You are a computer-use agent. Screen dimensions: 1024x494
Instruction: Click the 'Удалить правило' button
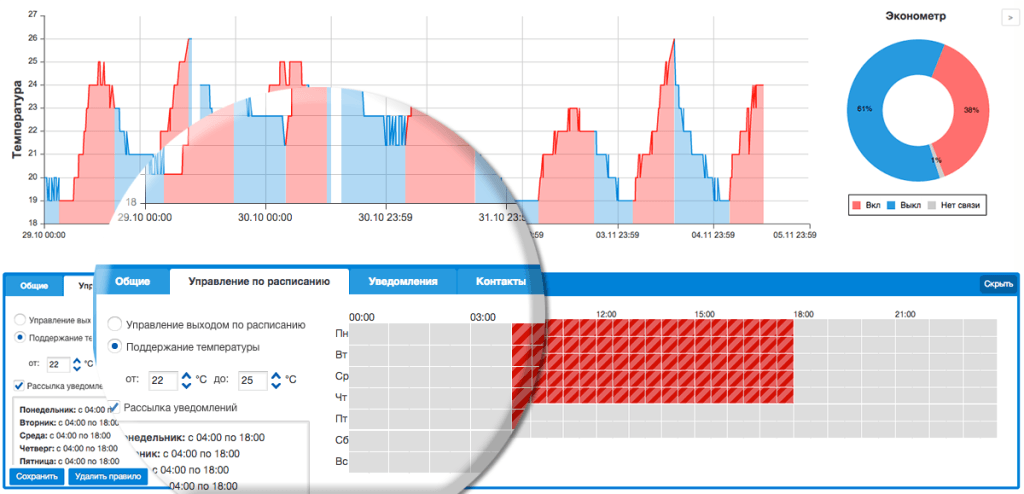107,477
